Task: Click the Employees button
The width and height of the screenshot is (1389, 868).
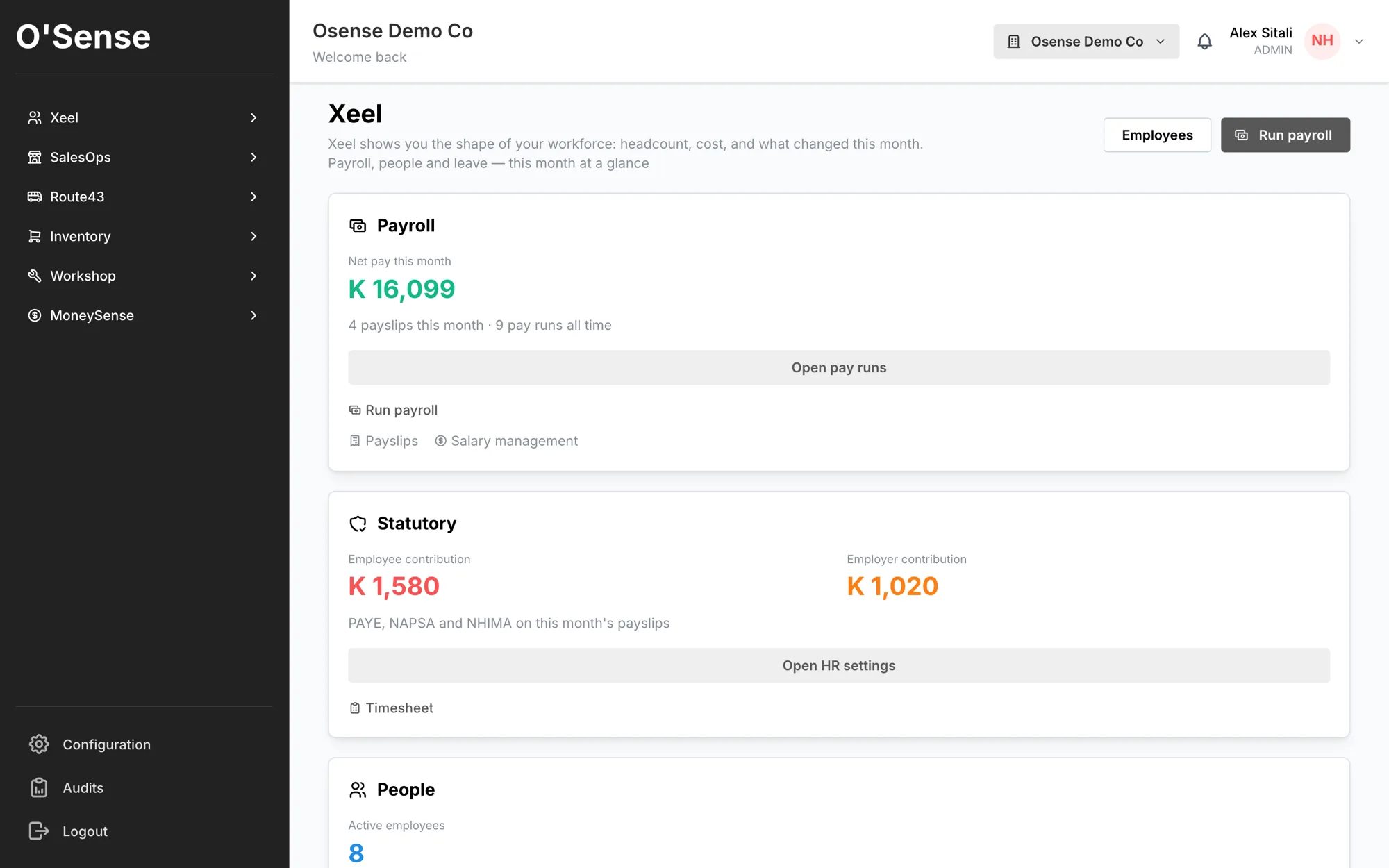Action: coord(1157,135)
